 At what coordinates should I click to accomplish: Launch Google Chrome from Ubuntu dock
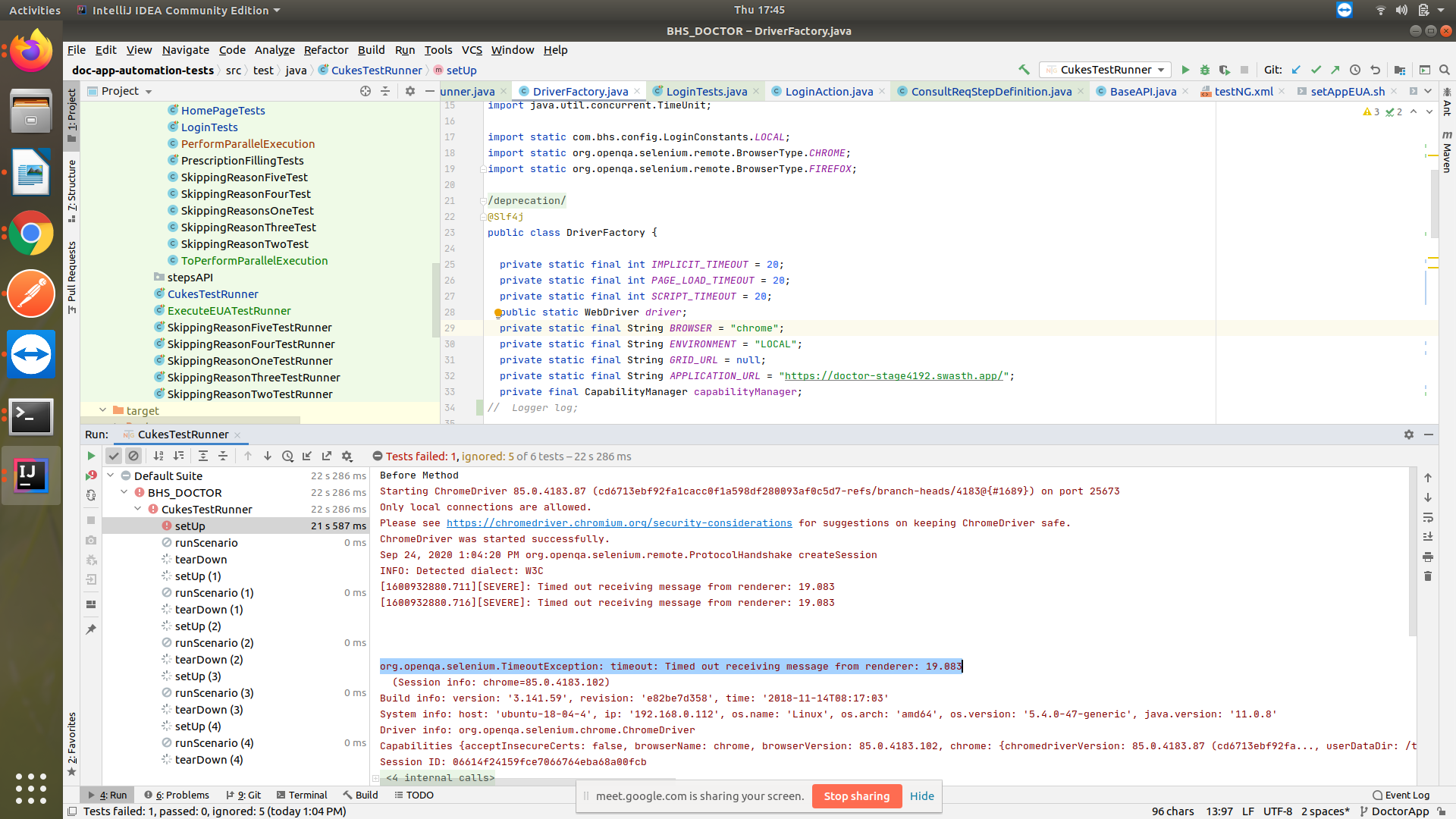pyautogui.click(x=31, y=233)
